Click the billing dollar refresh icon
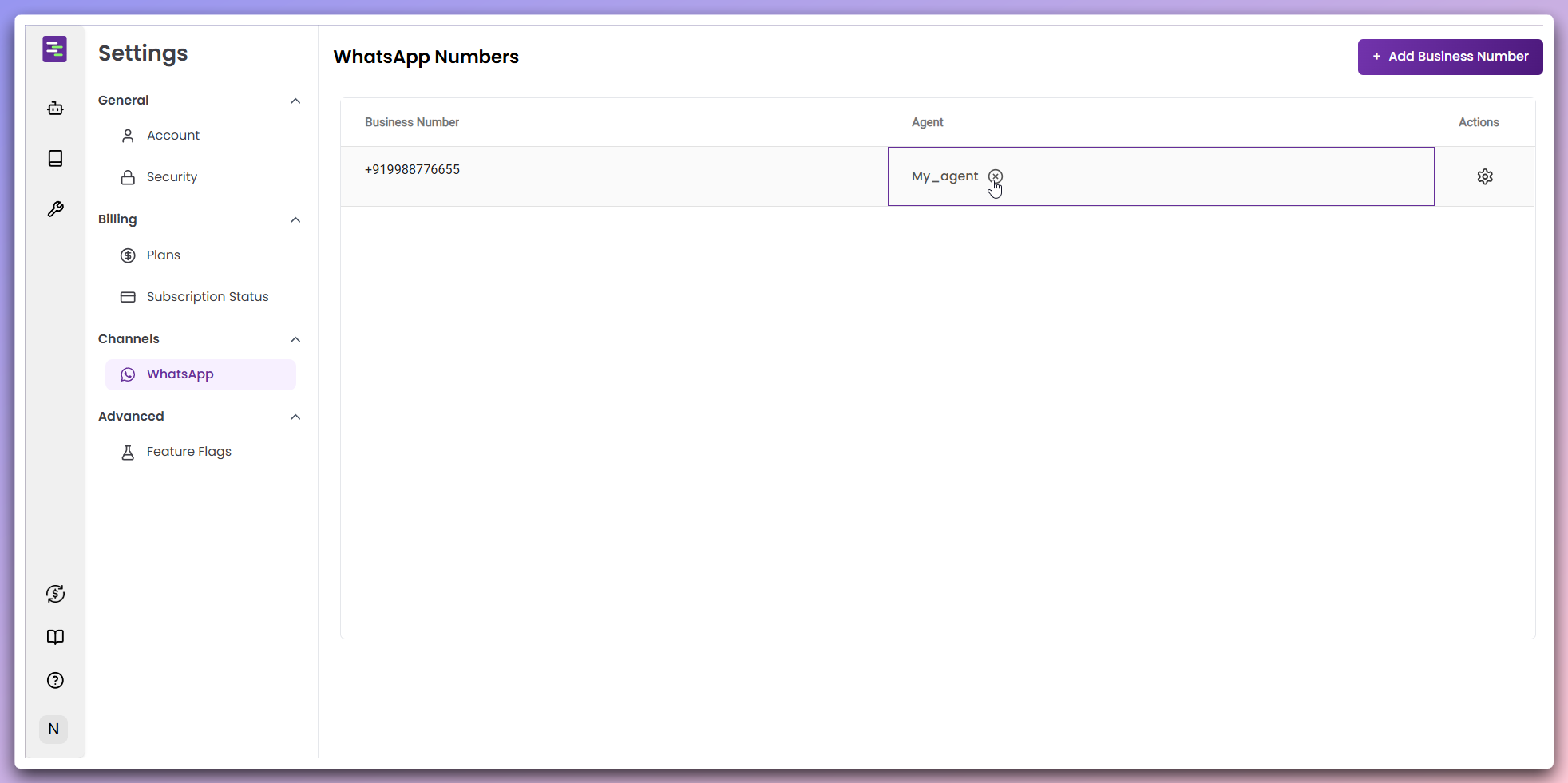The height and width of the screenshot is (783, 1568). point(55,594)
